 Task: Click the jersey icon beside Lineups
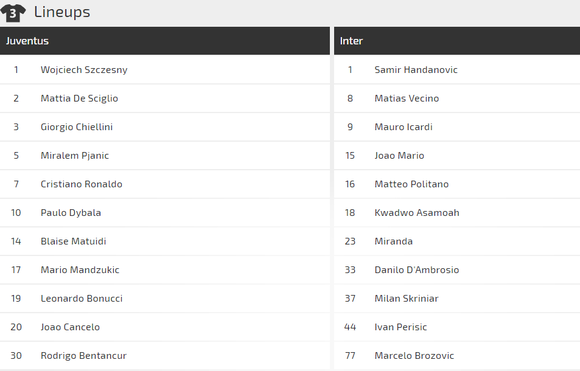pos(13,13)
